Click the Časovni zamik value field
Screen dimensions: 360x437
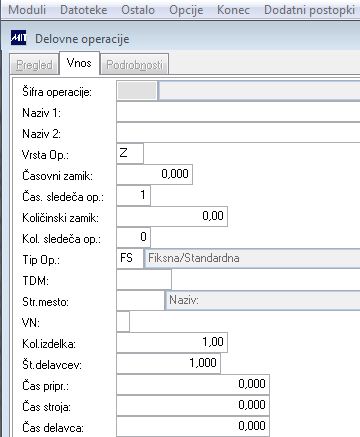155,174
